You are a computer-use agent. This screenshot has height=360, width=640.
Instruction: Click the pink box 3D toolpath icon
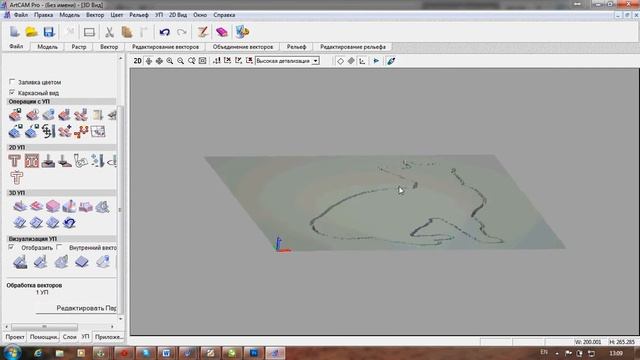[53, 206]
